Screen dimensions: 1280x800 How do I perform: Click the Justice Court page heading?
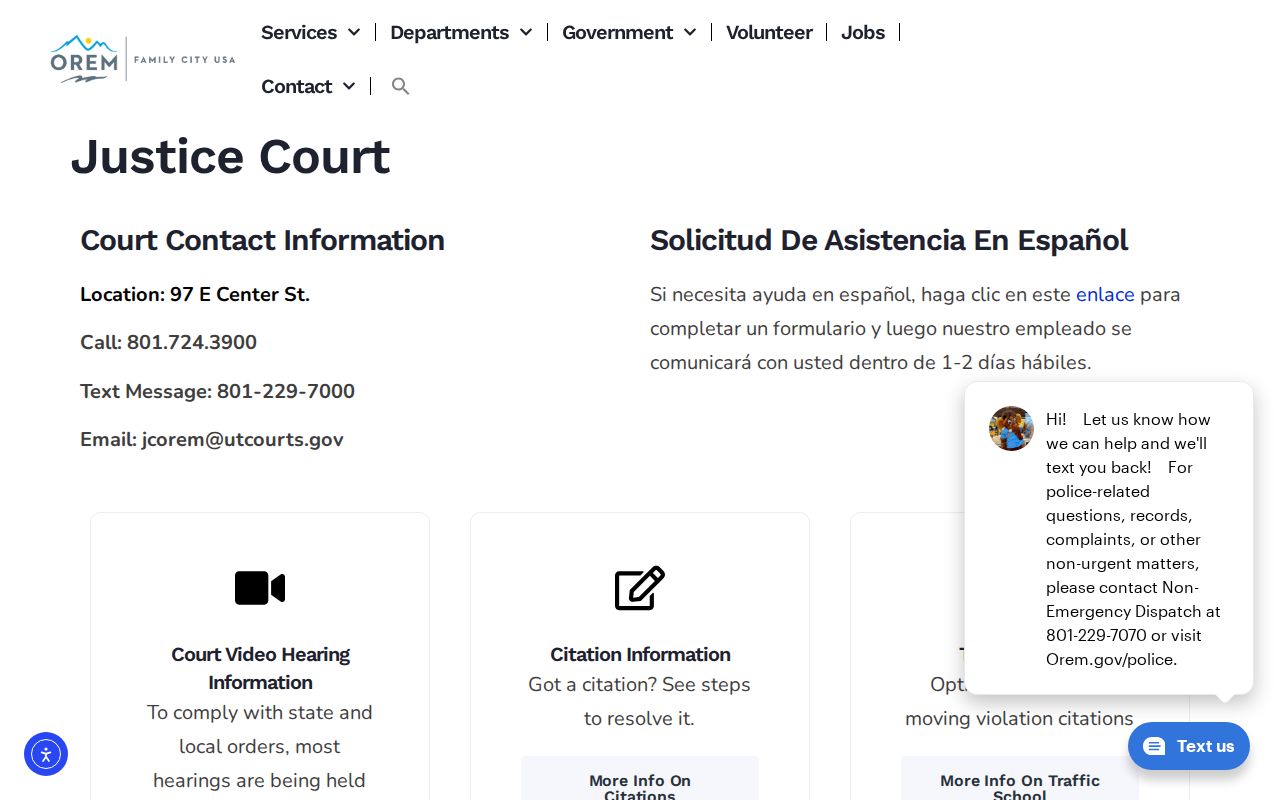coord(230,157)
